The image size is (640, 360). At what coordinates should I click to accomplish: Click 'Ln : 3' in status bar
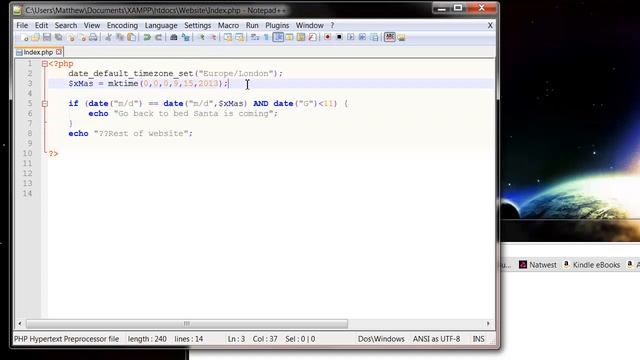tap(236, 339)
